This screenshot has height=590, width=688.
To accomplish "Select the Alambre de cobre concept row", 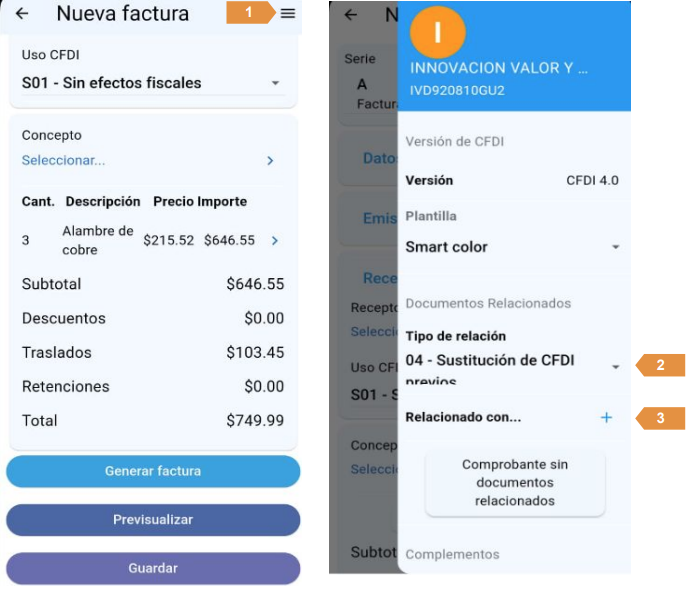I will coord(98,240).
